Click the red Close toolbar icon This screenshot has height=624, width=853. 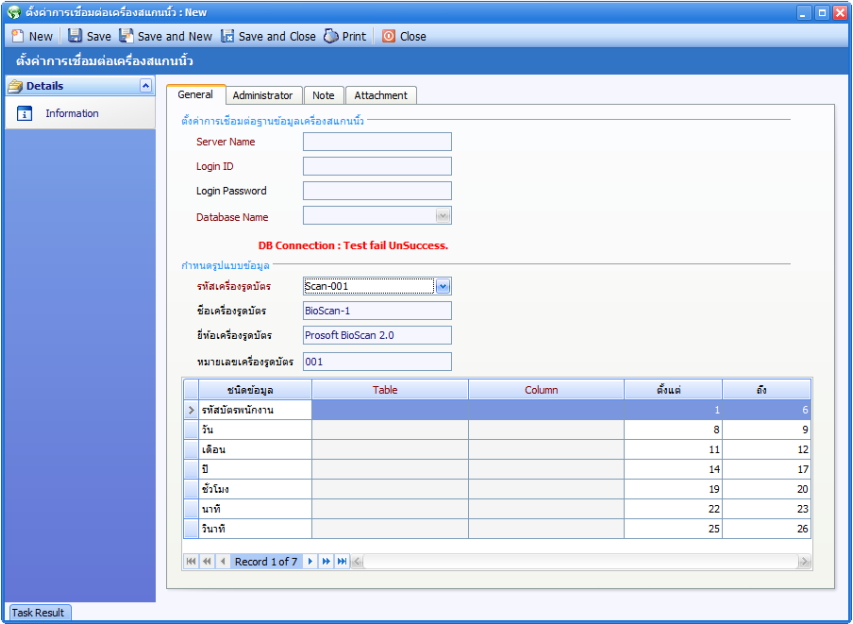point(388,36)
